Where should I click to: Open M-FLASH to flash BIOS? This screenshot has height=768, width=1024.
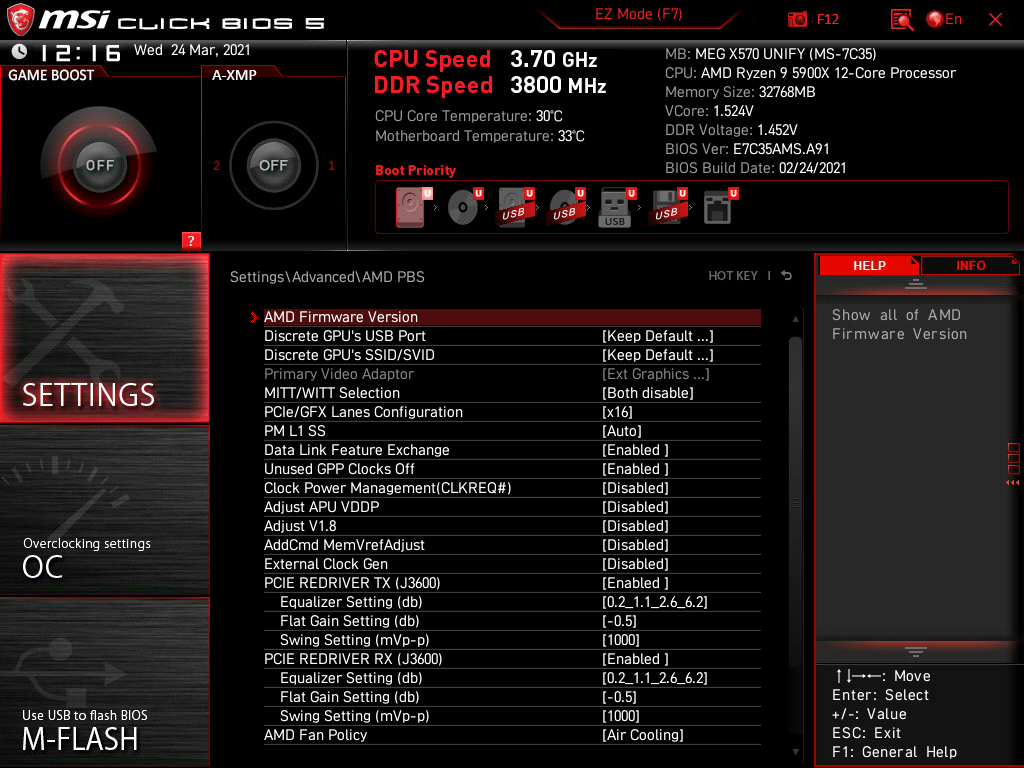point(104,682)
